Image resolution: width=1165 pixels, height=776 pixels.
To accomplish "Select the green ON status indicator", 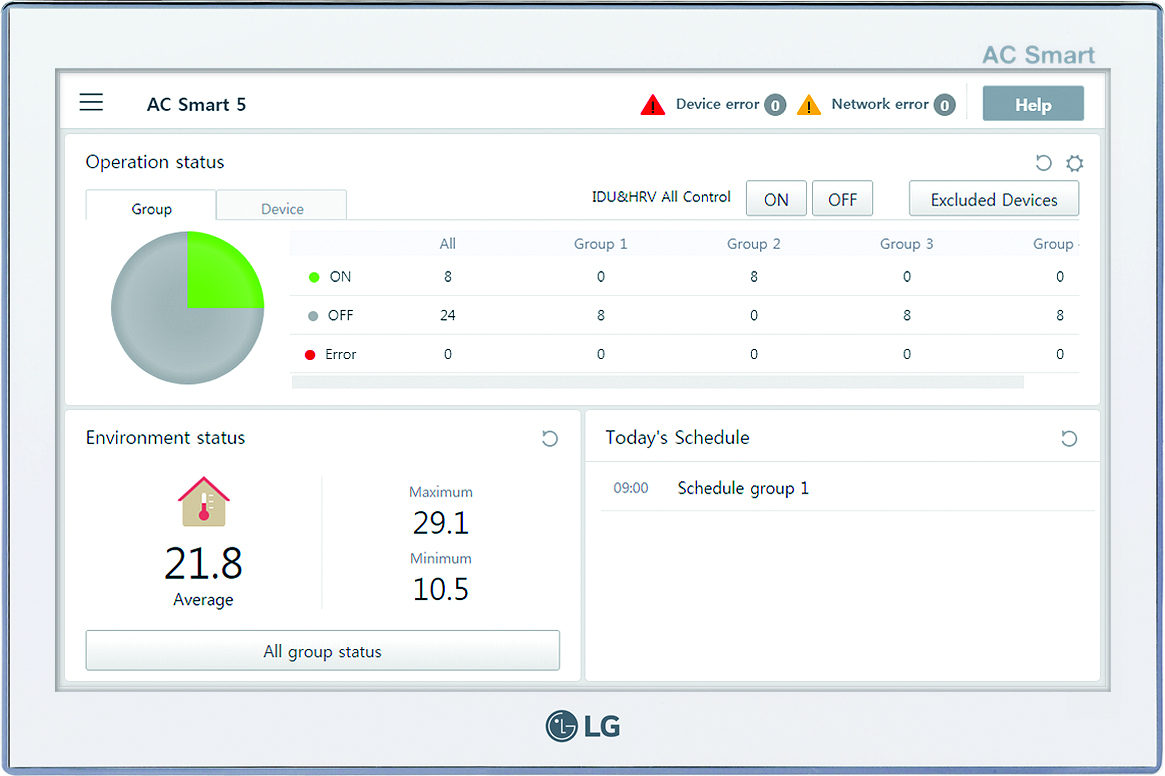I will [315, 276].
